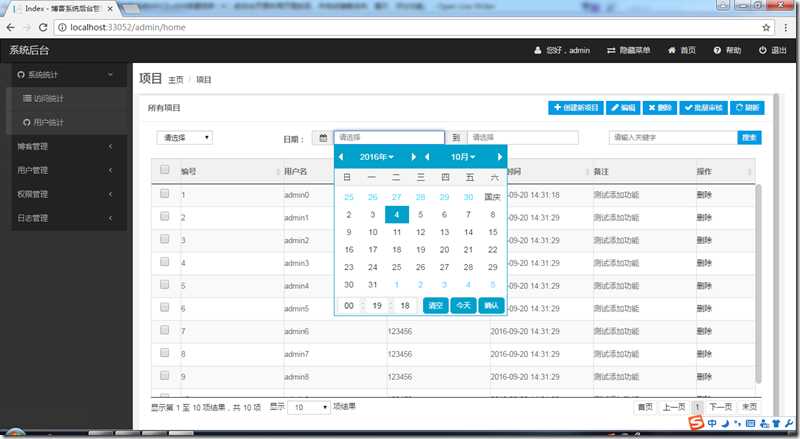
Task: Click 首页 in the top navigation bar
Action: click(682, 51)
